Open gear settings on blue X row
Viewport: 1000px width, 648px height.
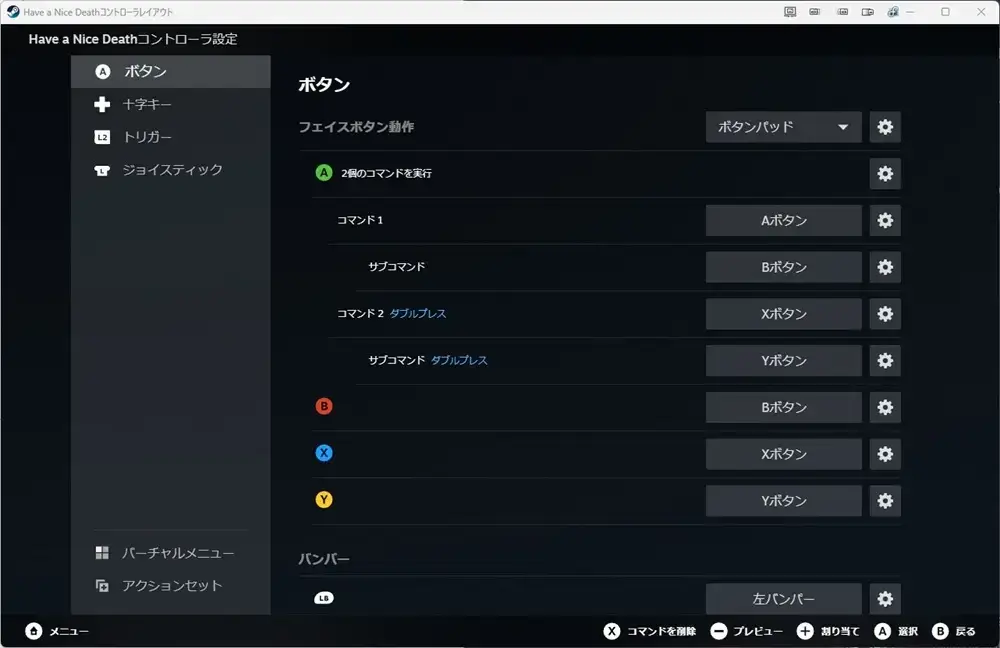[x=885, y=454]
